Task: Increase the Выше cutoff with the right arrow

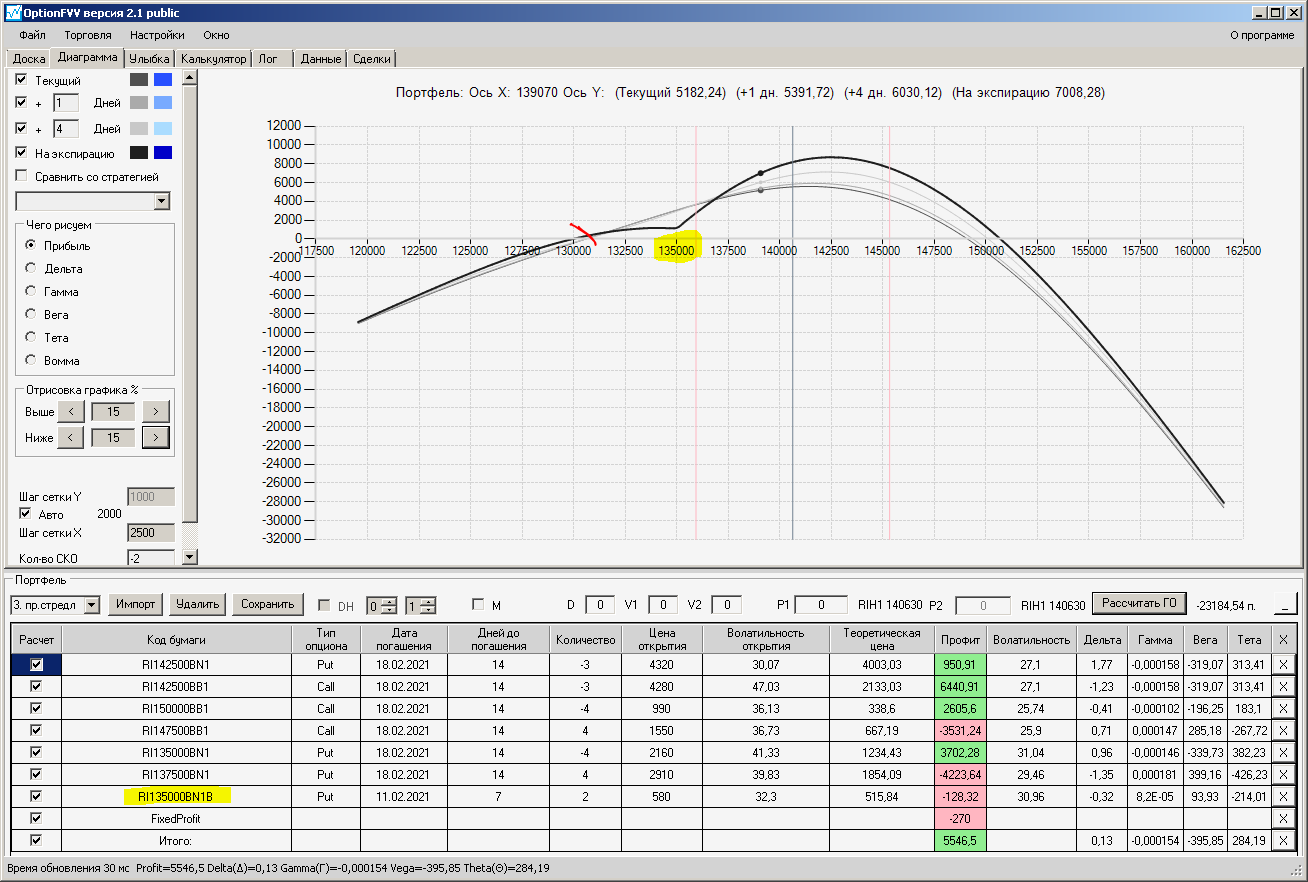Action: 155,411
